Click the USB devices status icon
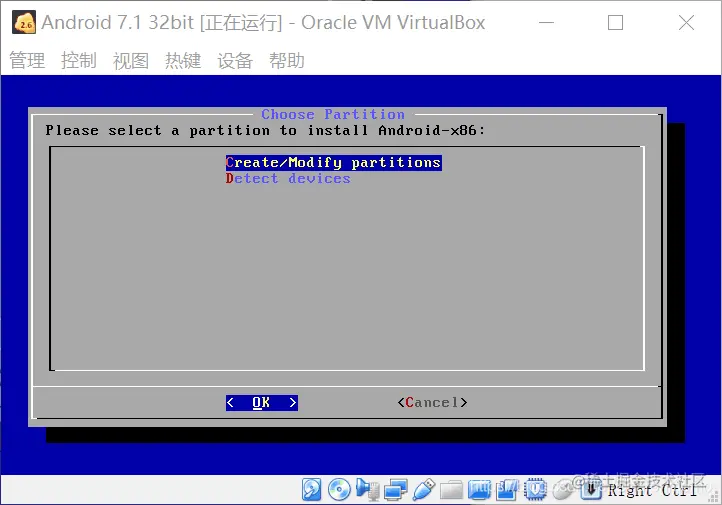The width and height of the screenshot is (722, 505). pos(424,489)
